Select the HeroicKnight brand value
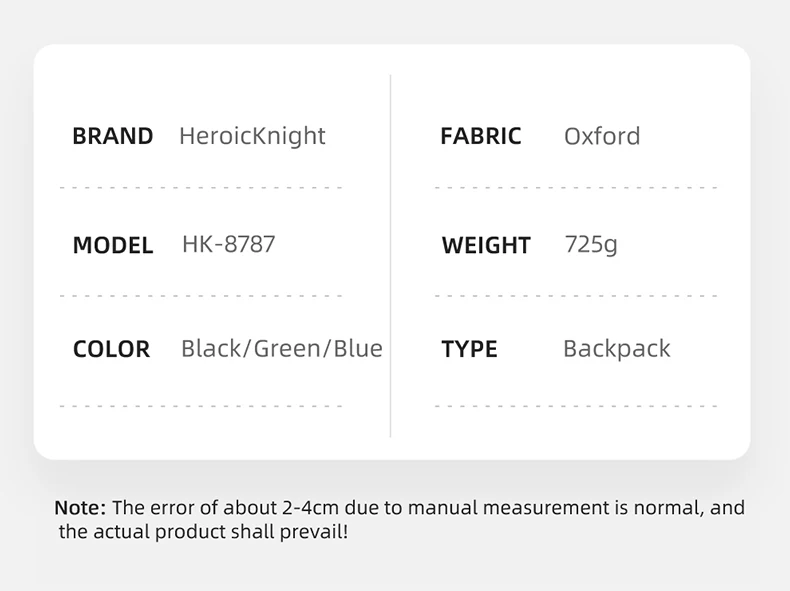The image size is (790, 591). point(252,137)
